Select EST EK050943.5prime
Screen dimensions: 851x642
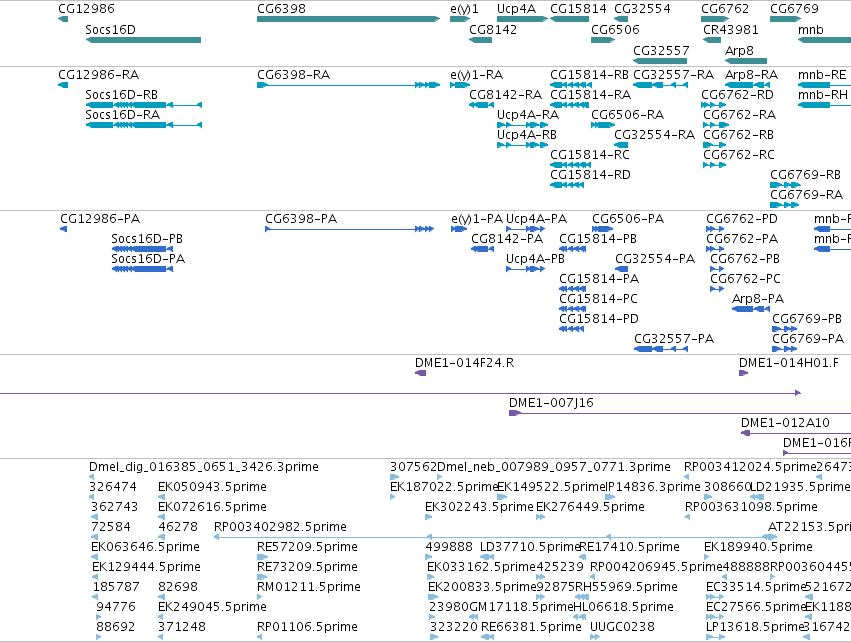click(x=161, y=497)
